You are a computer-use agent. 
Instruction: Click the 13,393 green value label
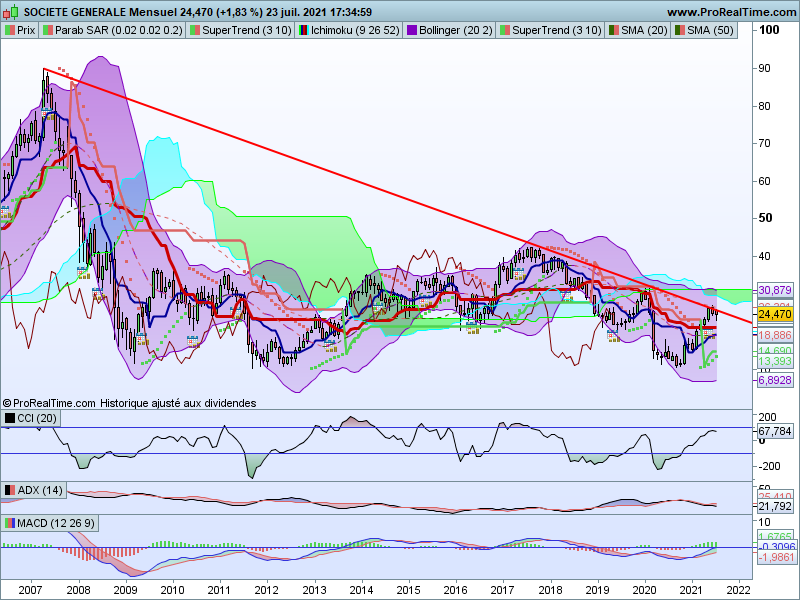[x=774, y=362]
